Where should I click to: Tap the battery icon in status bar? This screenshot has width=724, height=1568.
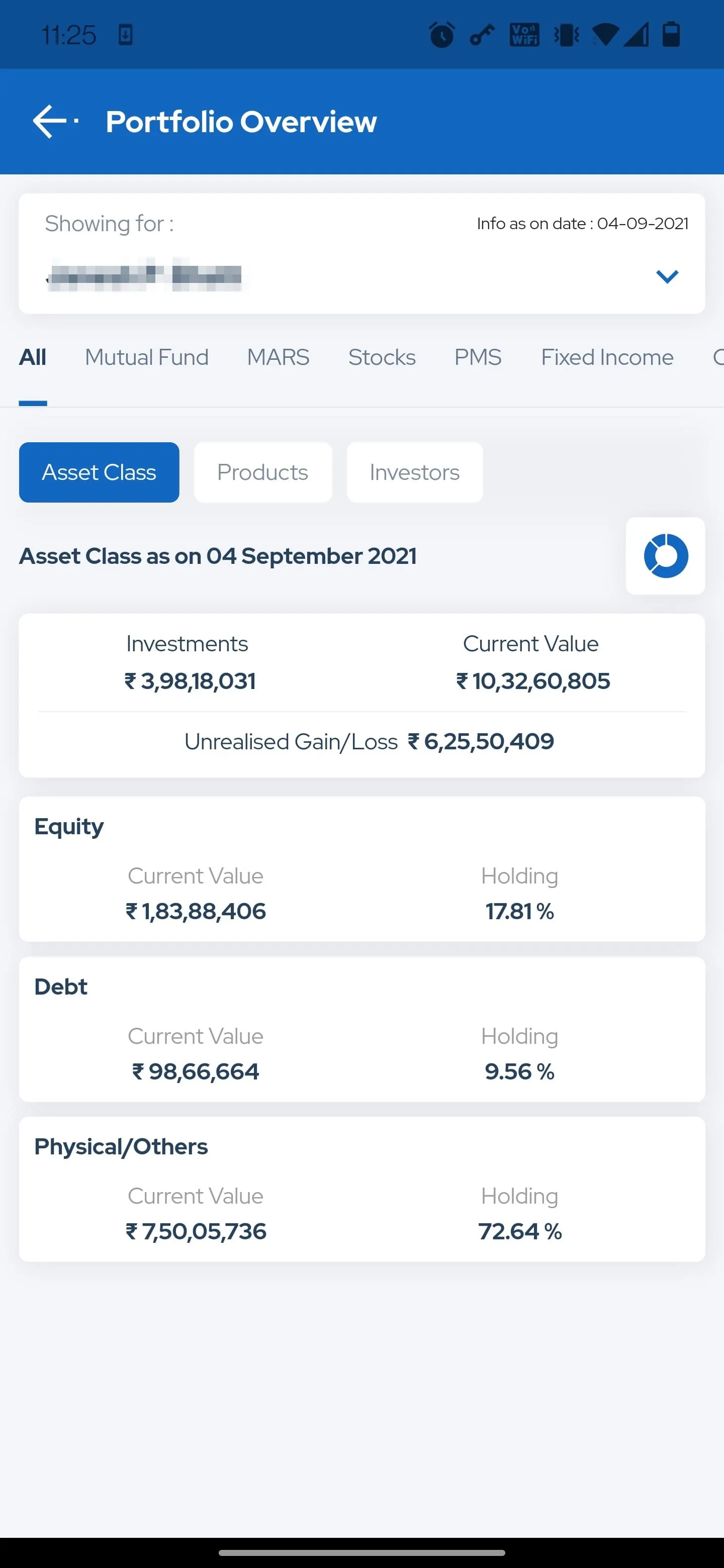(x=671, y=35)
